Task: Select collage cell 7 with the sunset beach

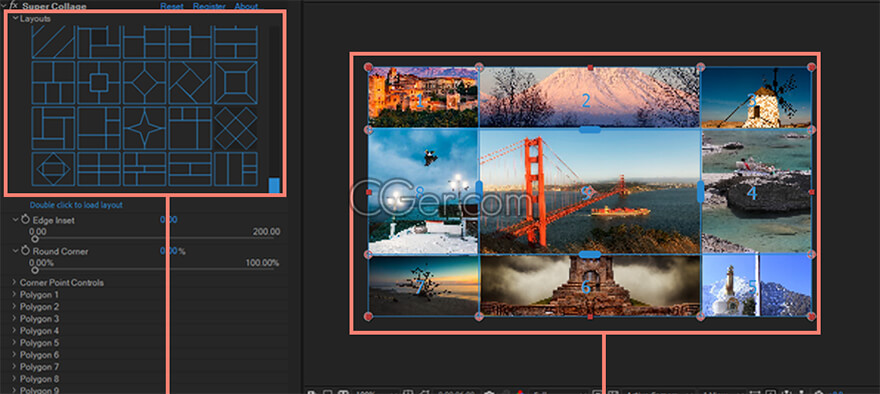Action: [423, 286]
